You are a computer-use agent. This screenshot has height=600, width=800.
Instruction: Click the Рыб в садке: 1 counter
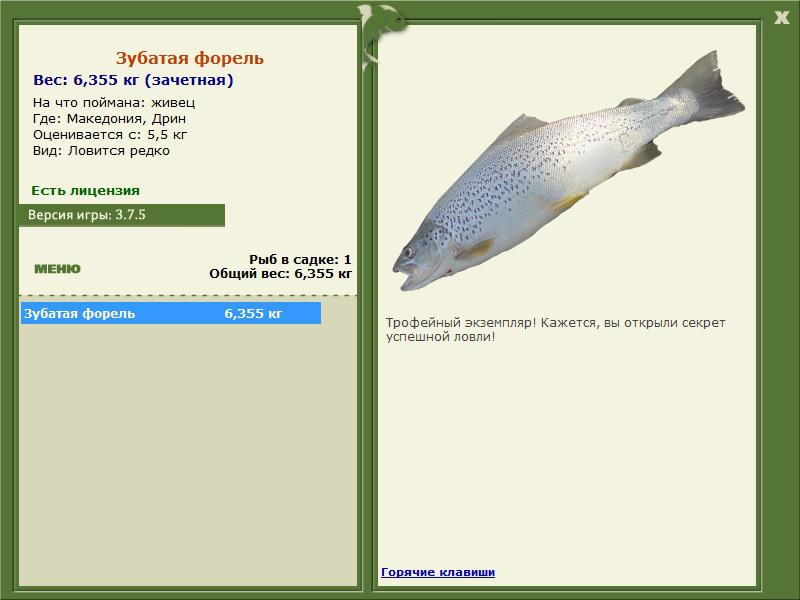click(x=300, y=260)
